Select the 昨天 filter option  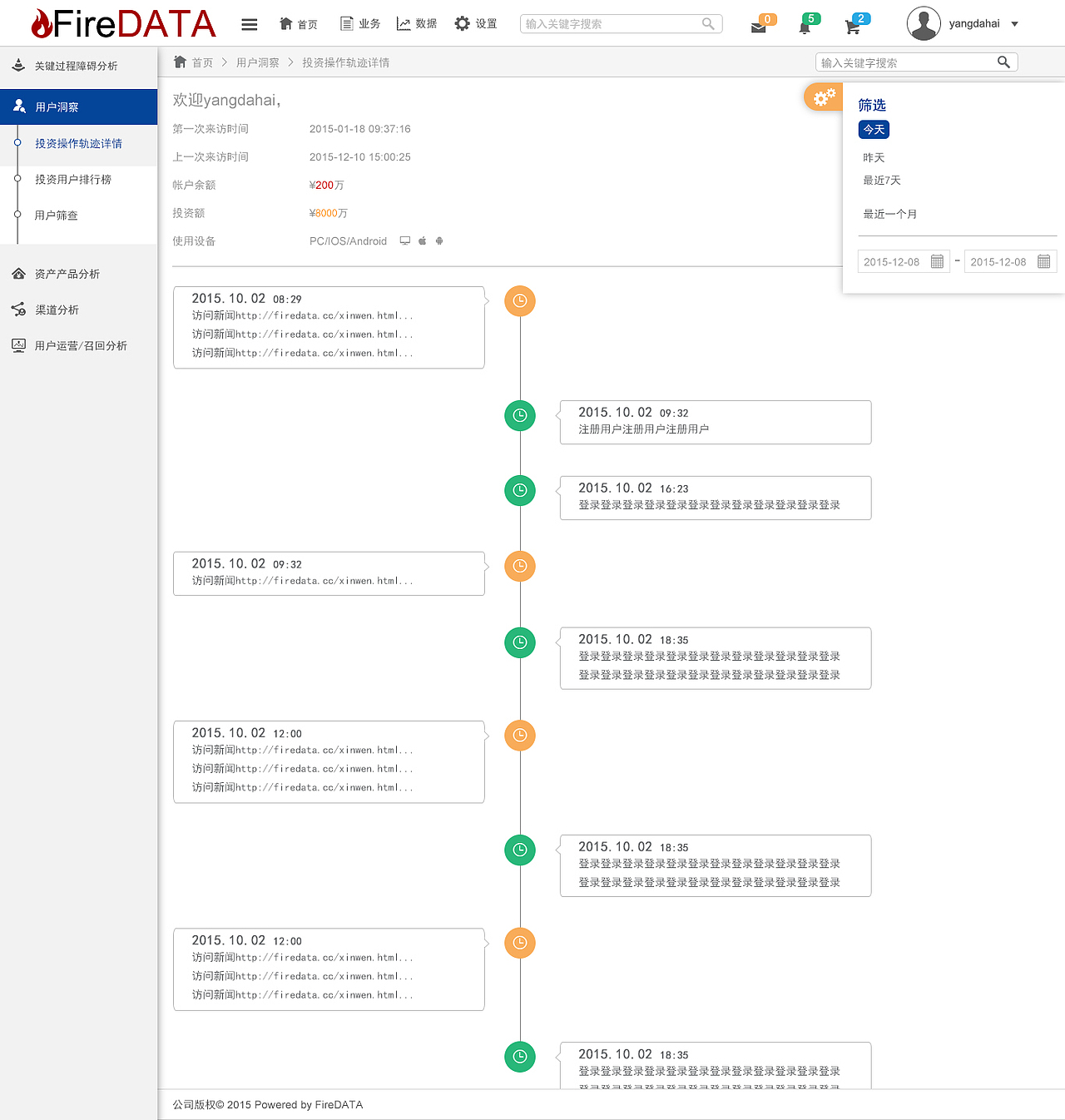(874, 157)
